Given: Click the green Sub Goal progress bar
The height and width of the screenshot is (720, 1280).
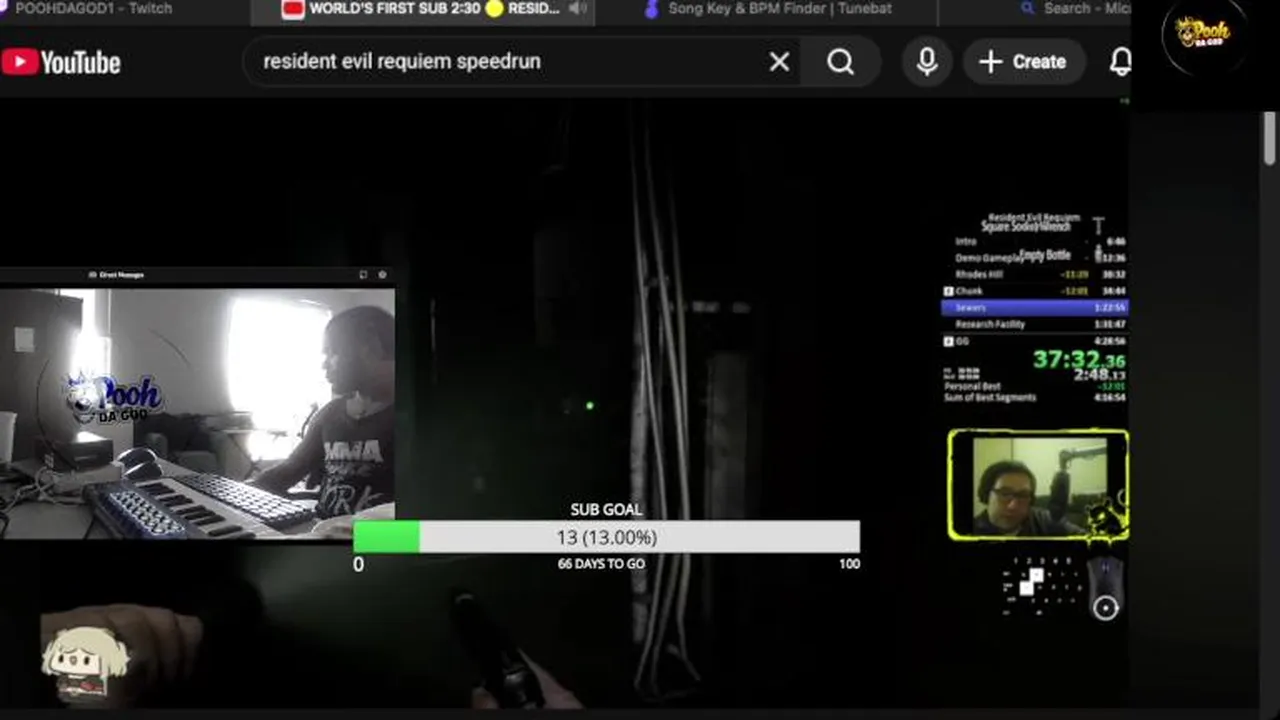Looking at the screenshot, I should coord(606,537).
